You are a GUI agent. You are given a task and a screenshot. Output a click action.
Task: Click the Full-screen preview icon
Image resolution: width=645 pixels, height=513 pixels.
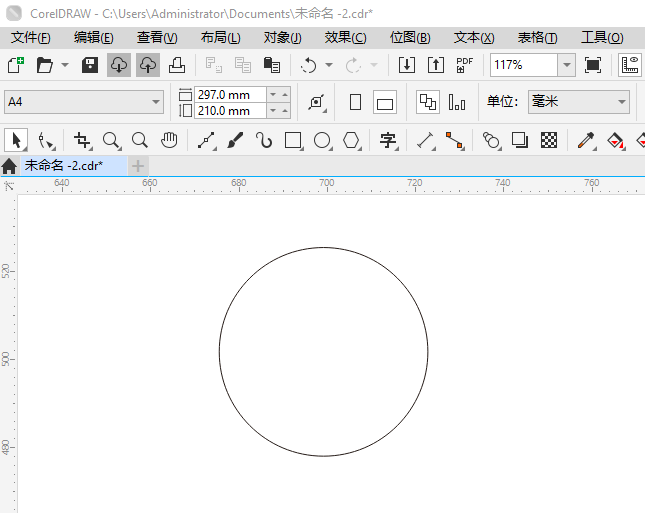pyautogui.click(x=592, y=65)
